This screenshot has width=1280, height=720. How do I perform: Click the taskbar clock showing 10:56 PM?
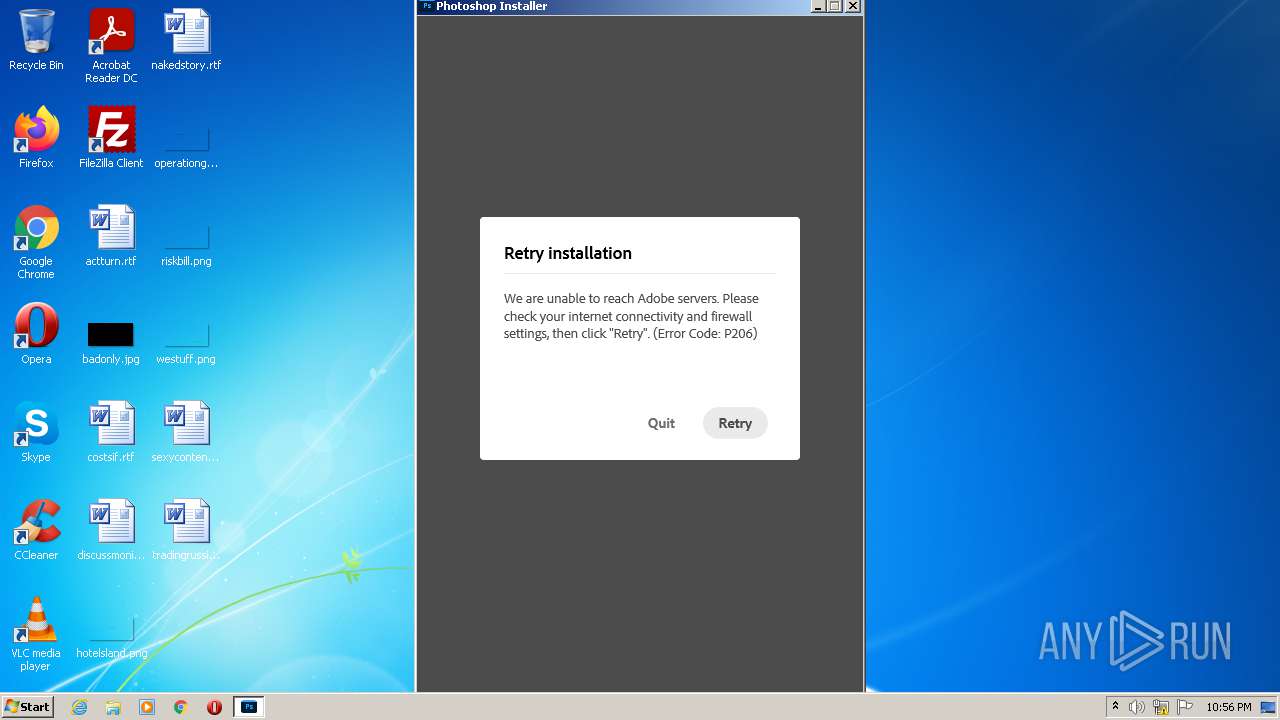coord(1228,707)
